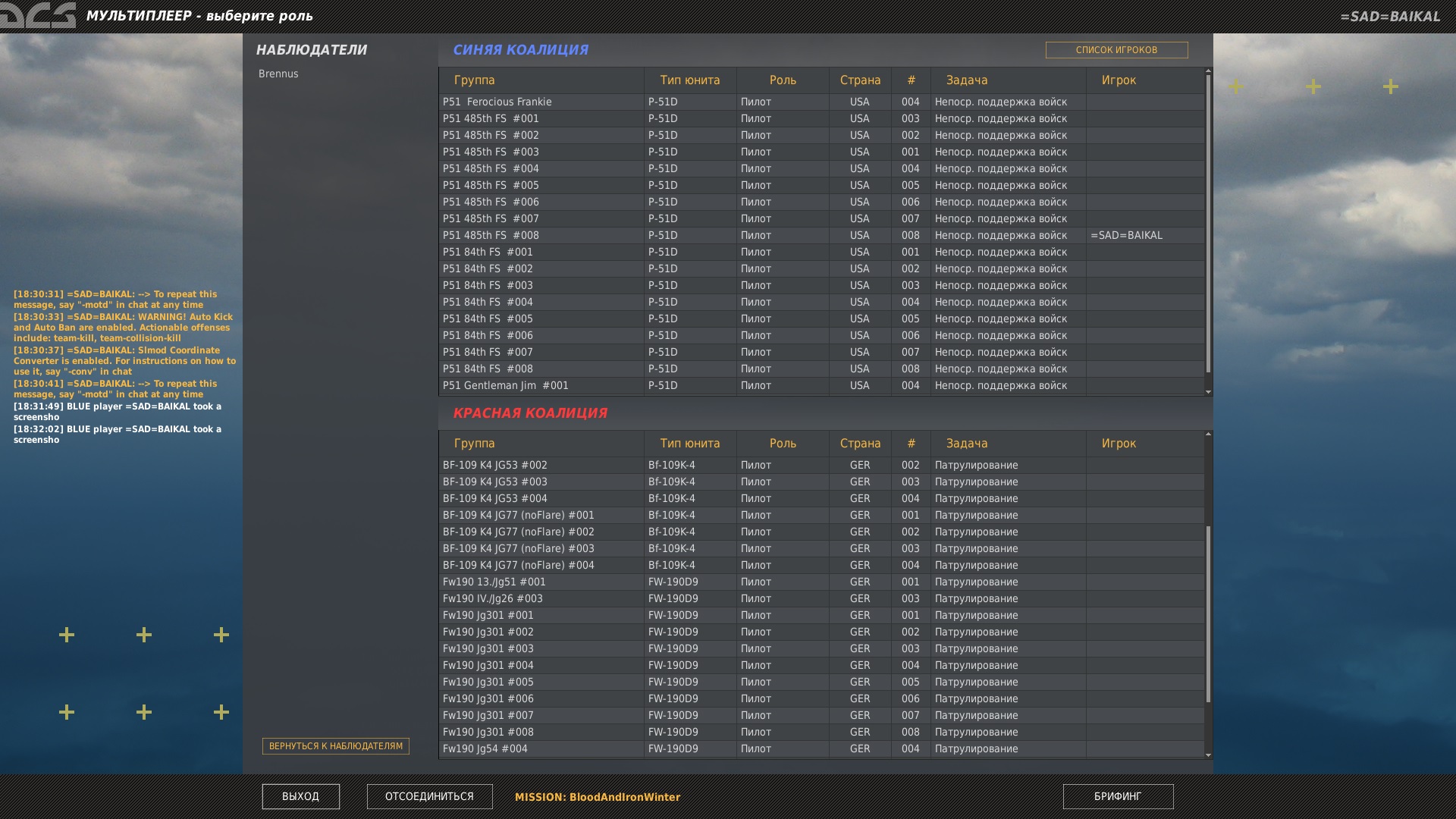Click up arrow of red coalition scrollbar
This screenshot has height=819, width=1456.
(x=1208, y=435)
